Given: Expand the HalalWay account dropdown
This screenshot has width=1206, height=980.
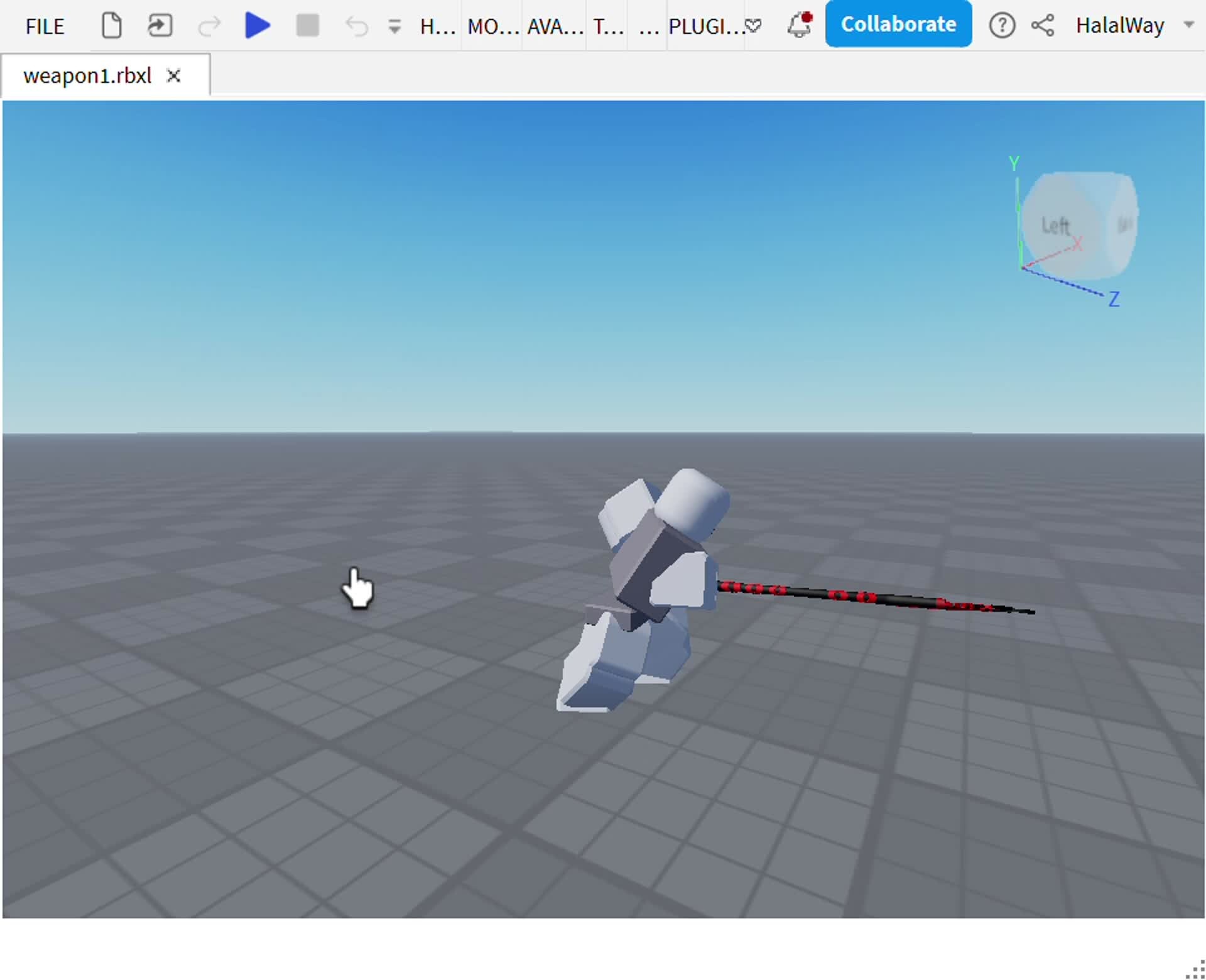Looking at the screenshot, I should pos(1188,25).
